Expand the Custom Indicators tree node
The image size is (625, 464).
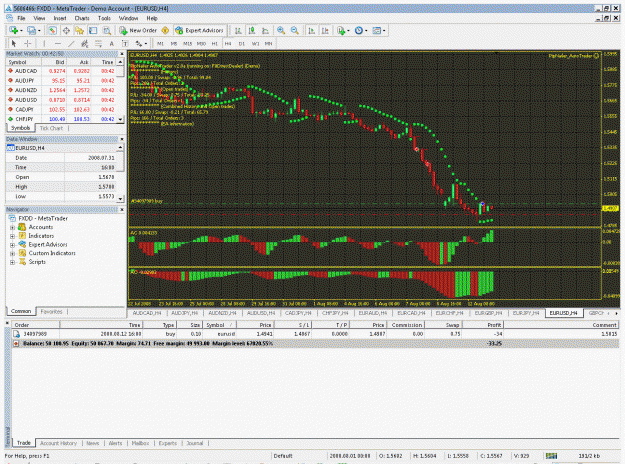tap(12, 254)
